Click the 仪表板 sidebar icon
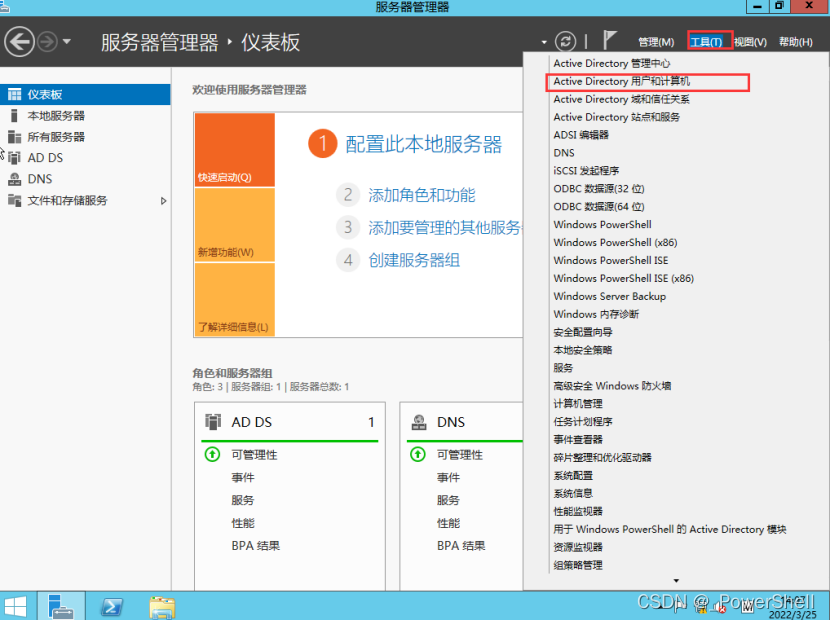 tap(14, 95)
